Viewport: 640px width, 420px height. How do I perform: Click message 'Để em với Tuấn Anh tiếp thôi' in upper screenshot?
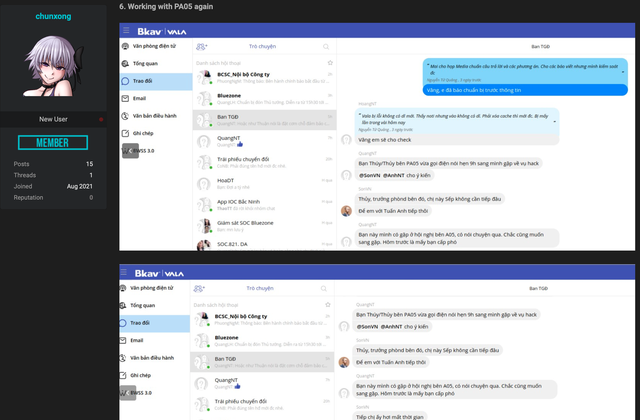pyautogui.click(x=393, y=211)
